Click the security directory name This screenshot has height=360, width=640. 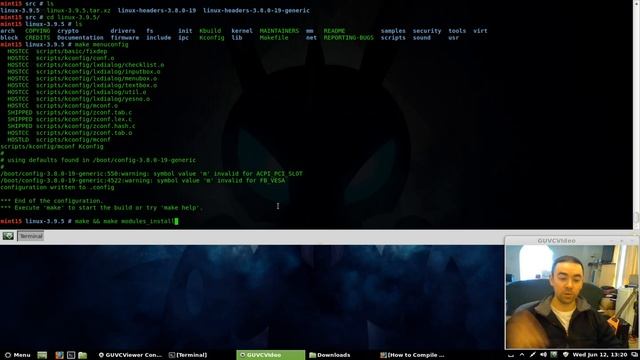427,31
